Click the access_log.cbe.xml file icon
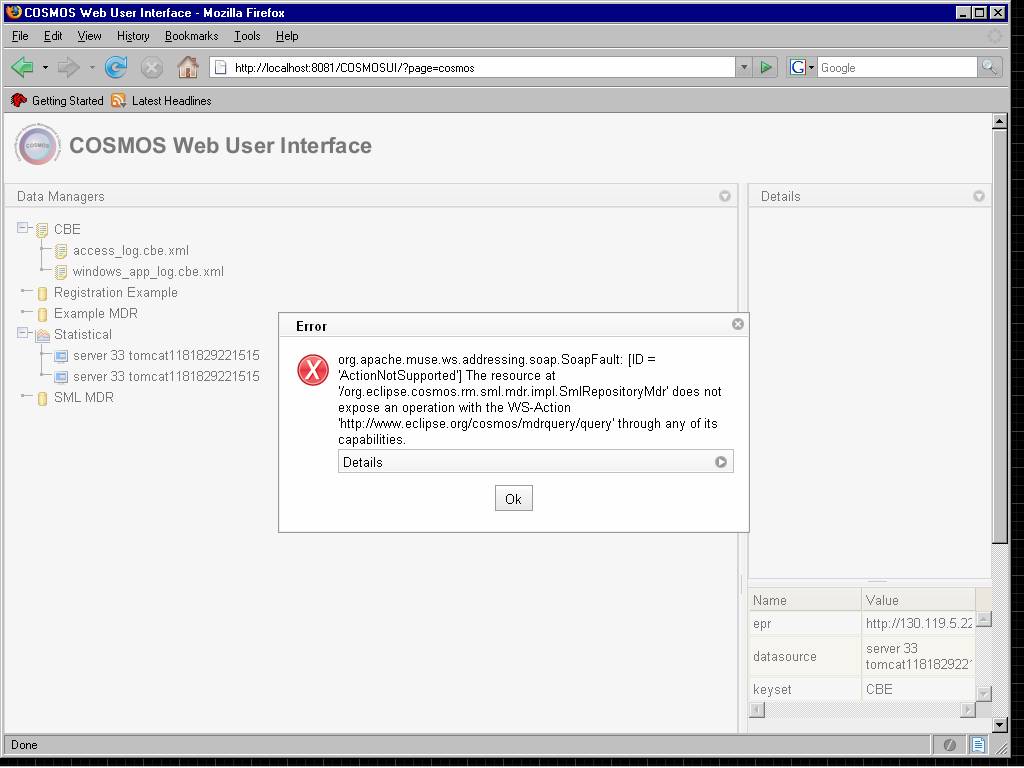 pyautogui.click(x=61, y=251)
